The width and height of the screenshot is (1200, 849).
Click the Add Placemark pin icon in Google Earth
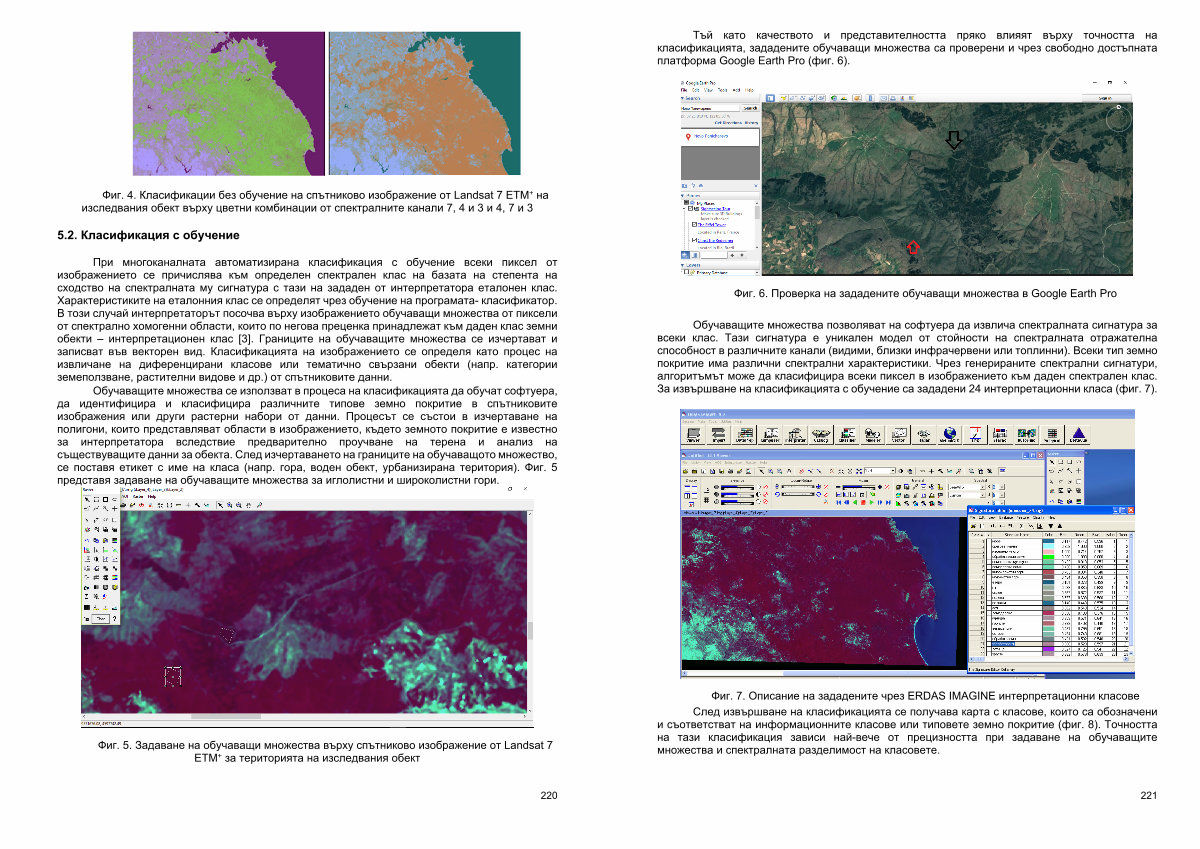(x=784, y=98)
